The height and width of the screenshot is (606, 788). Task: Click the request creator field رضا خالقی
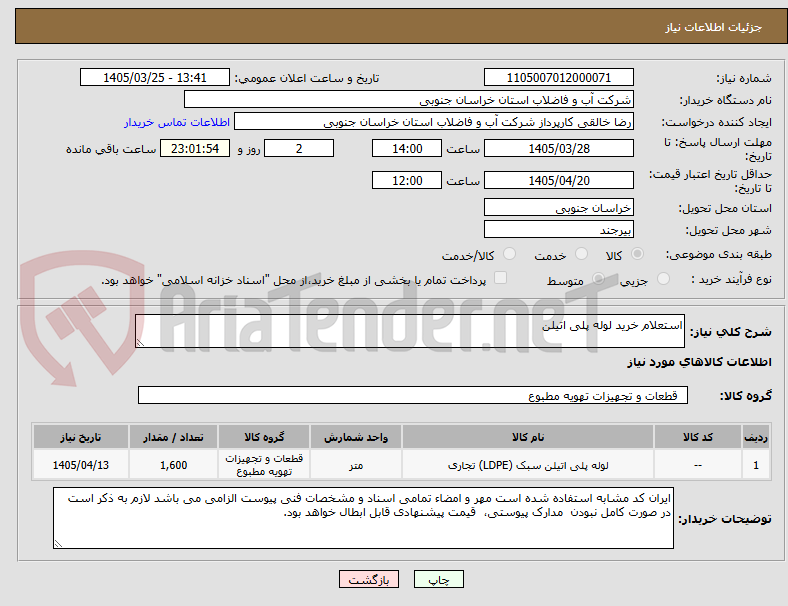434,122
